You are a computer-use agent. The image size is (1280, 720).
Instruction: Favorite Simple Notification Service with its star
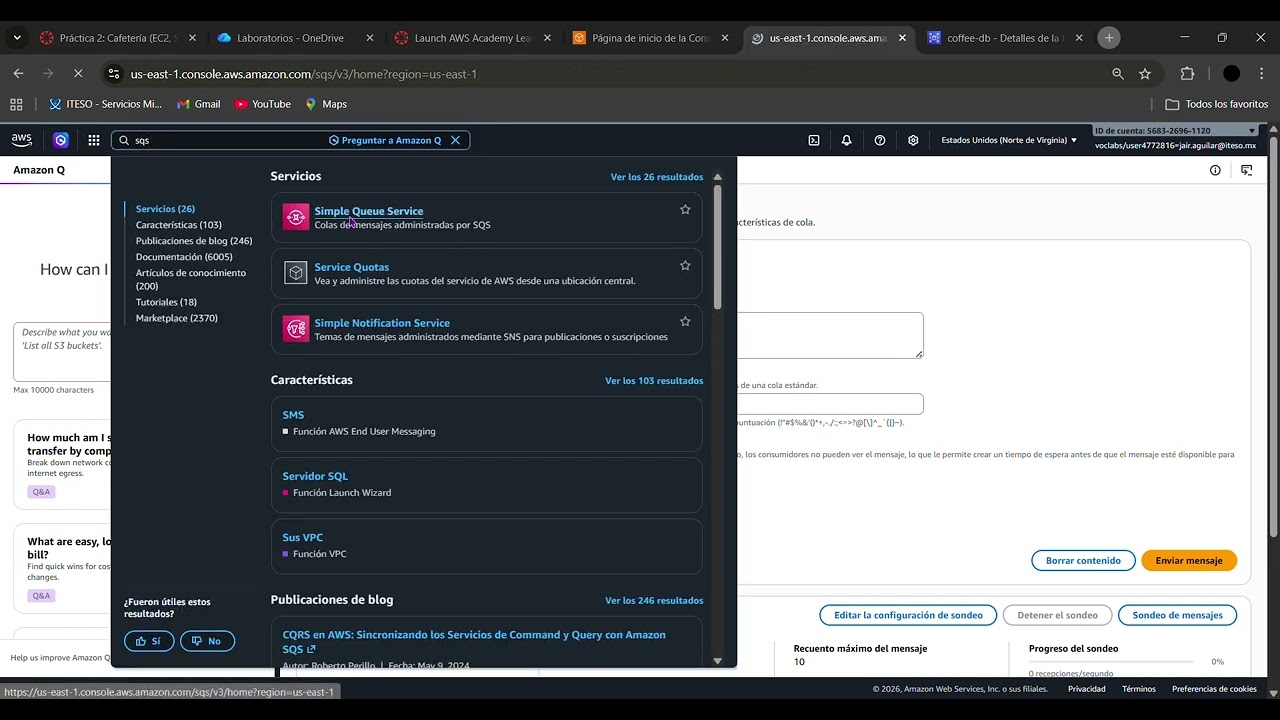685,322
